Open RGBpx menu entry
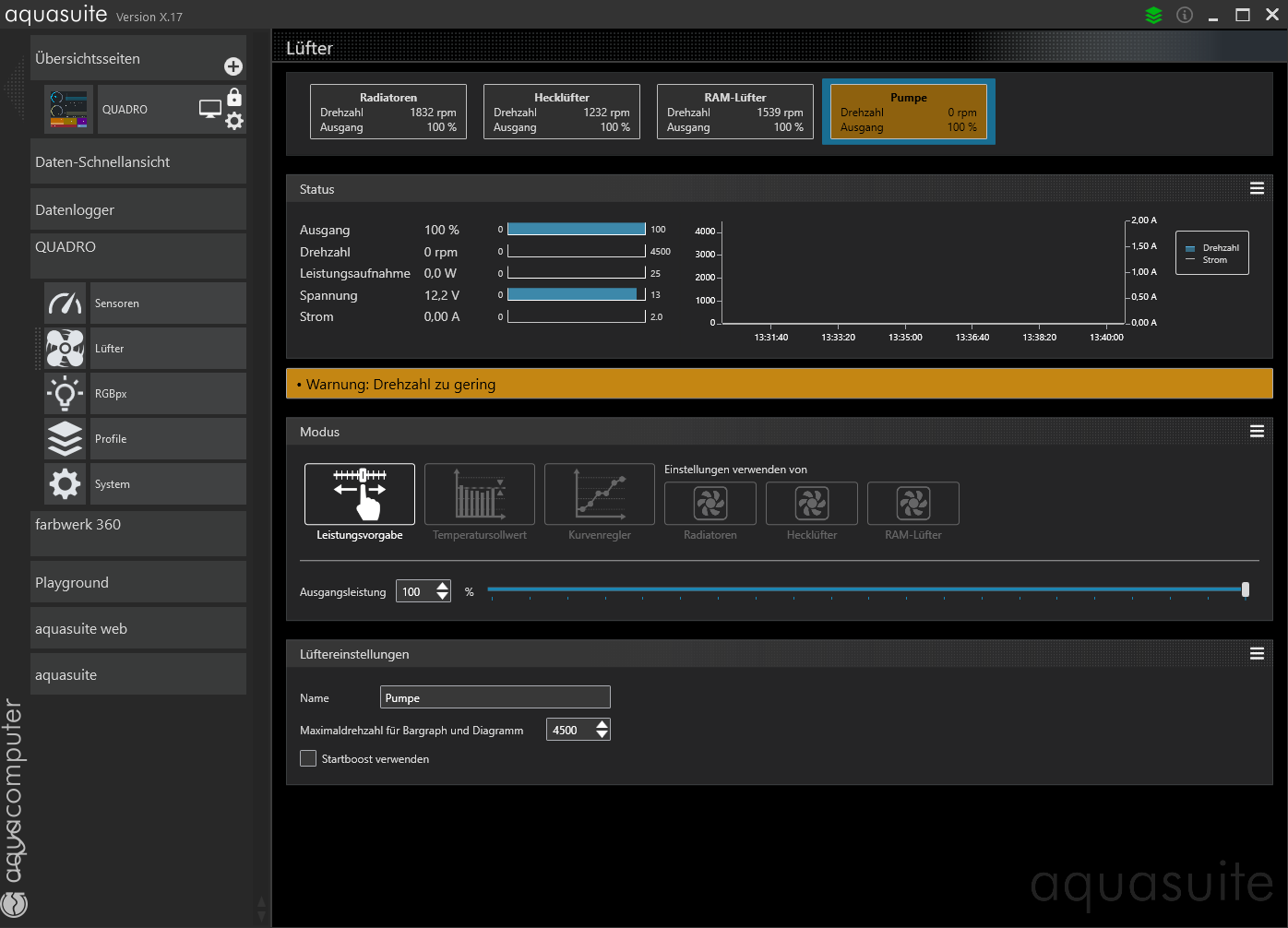Screen dimensions: 1288x928 pos(168,394)
